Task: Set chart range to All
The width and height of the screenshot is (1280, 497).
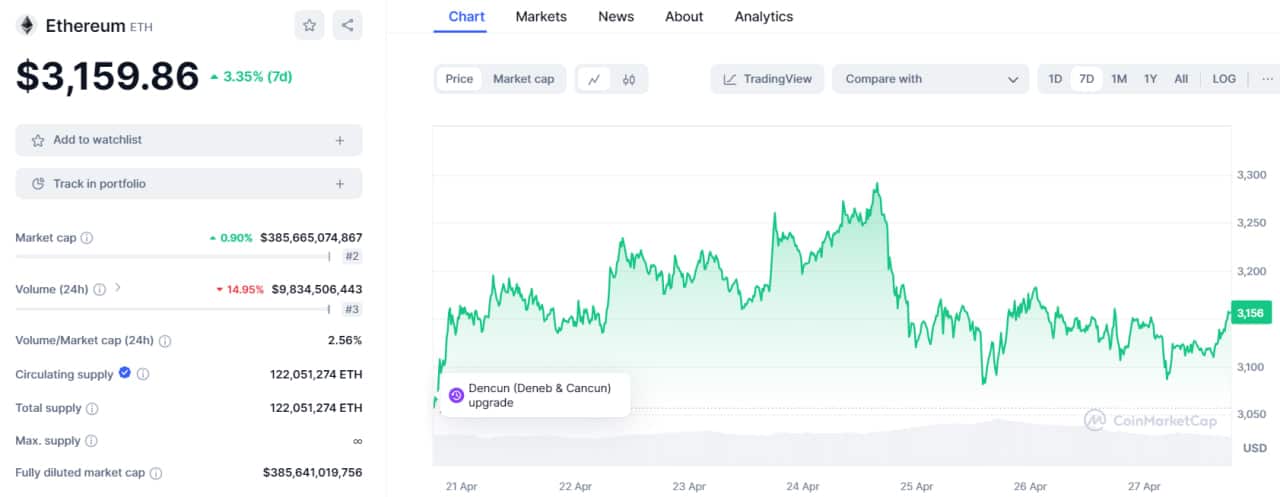Action: 1181,79
